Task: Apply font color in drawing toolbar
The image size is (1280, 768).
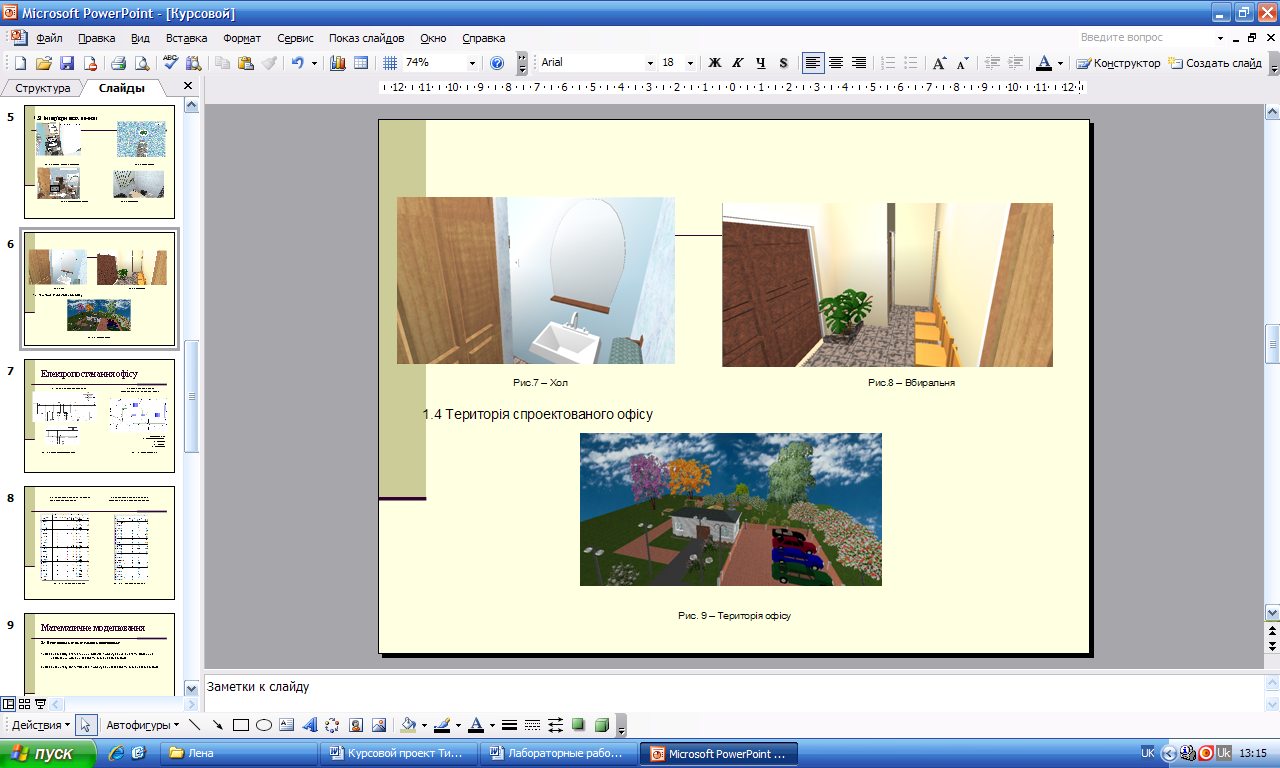Action: (476, 725)
